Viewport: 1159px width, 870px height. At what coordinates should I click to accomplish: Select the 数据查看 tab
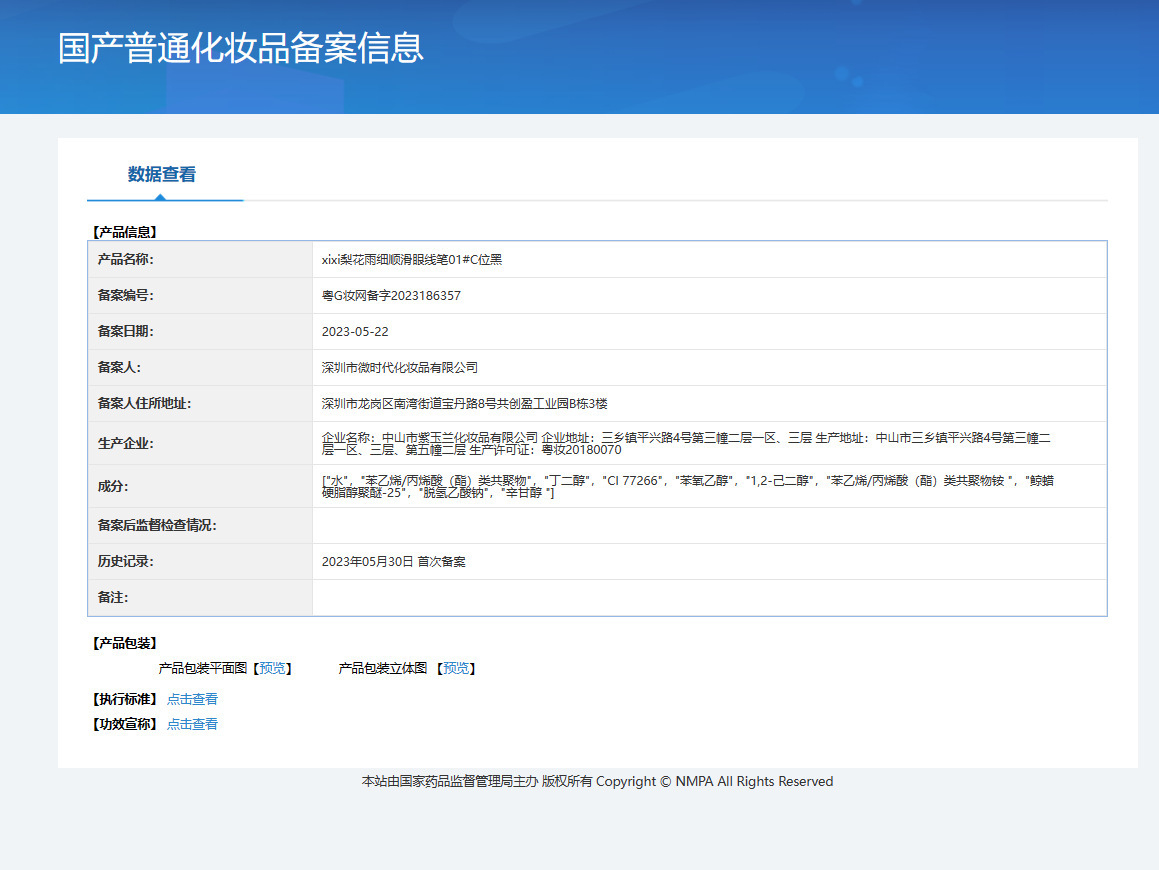tap(162, 174)
